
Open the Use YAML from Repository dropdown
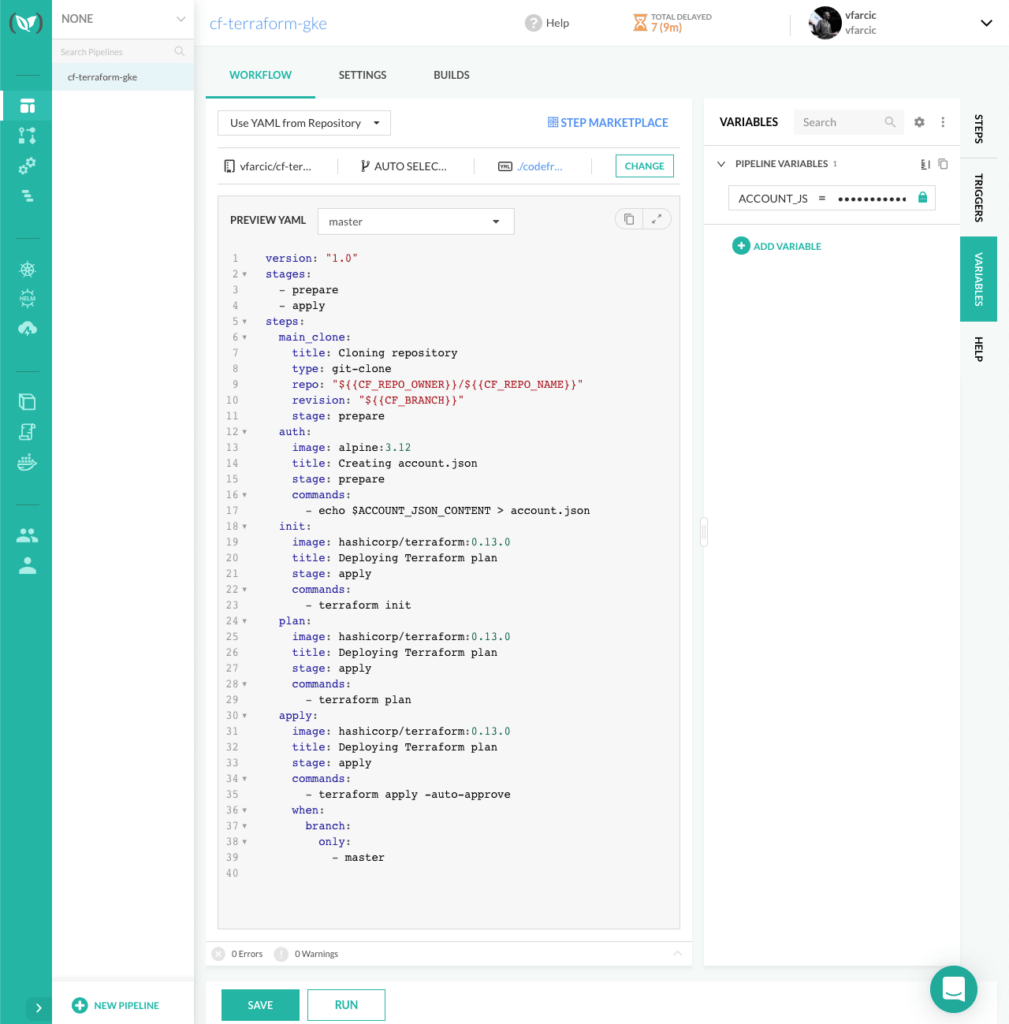tap(304, 123)
